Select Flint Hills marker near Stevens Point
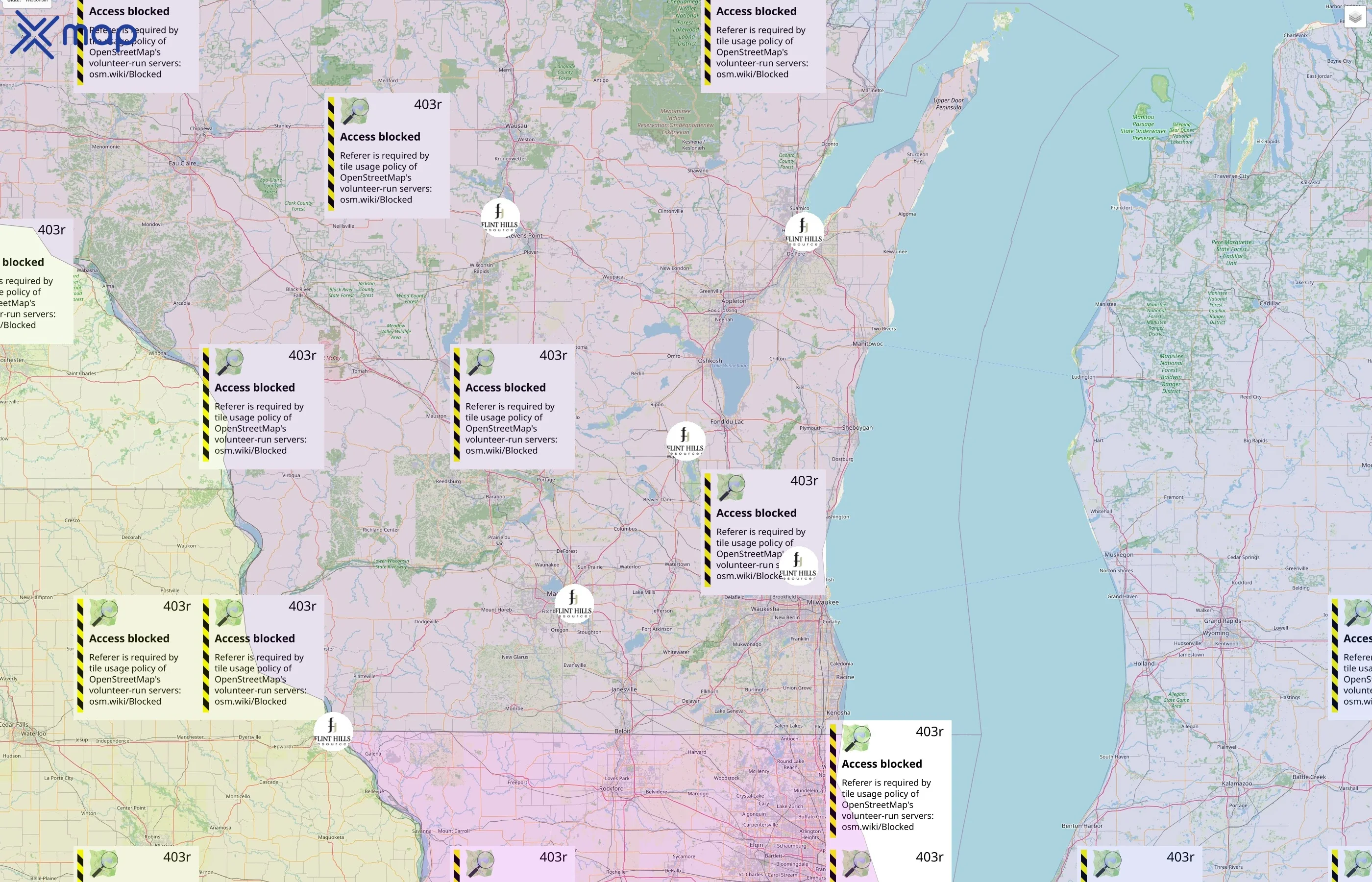The width and height of the screenshot is (1372, 882). pyautogui.click(x=500, y=218)
